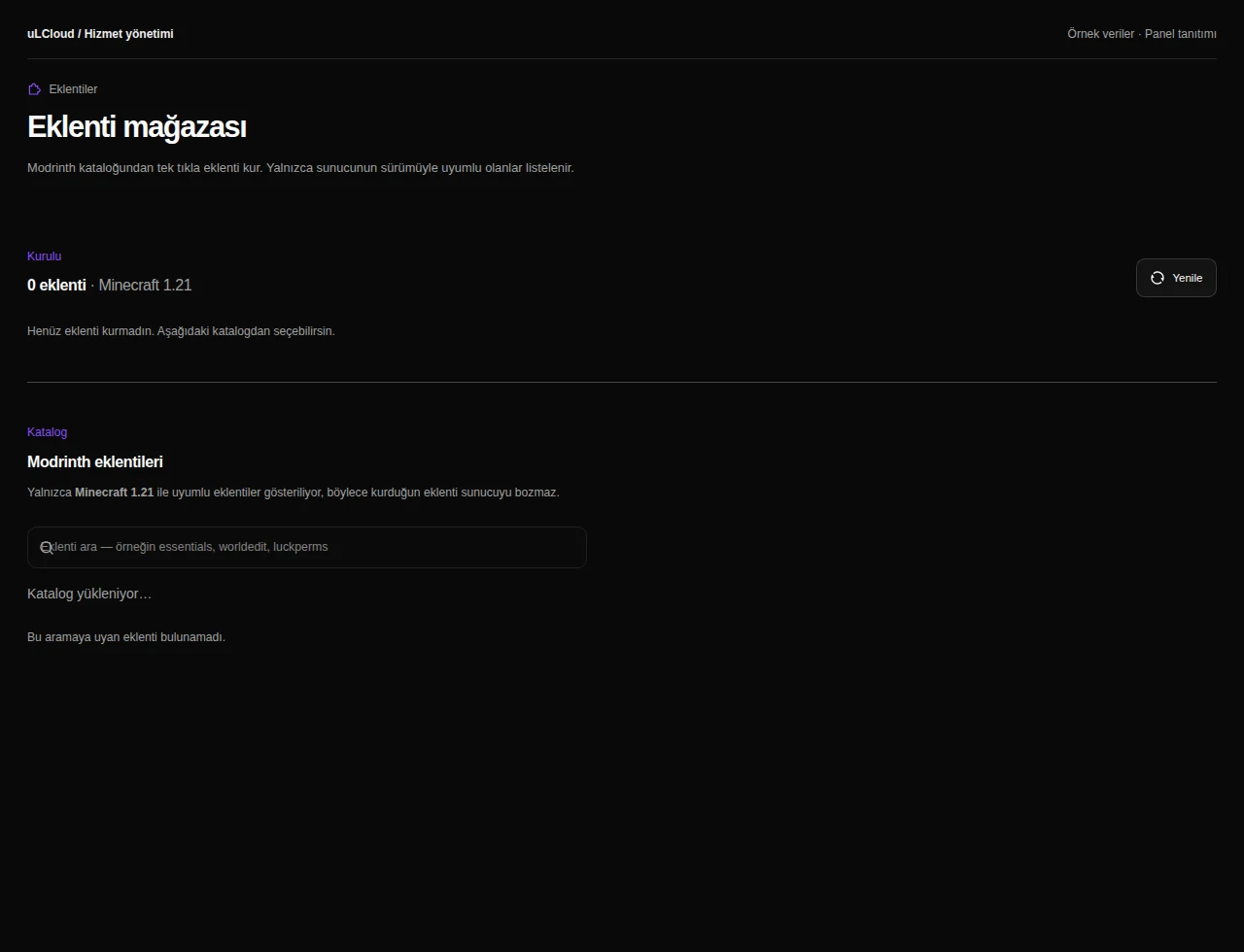Click the Kurulu section label
The width and height of the screenshot is (1244, 952).
pyautogui.click(x=45, y=256)
